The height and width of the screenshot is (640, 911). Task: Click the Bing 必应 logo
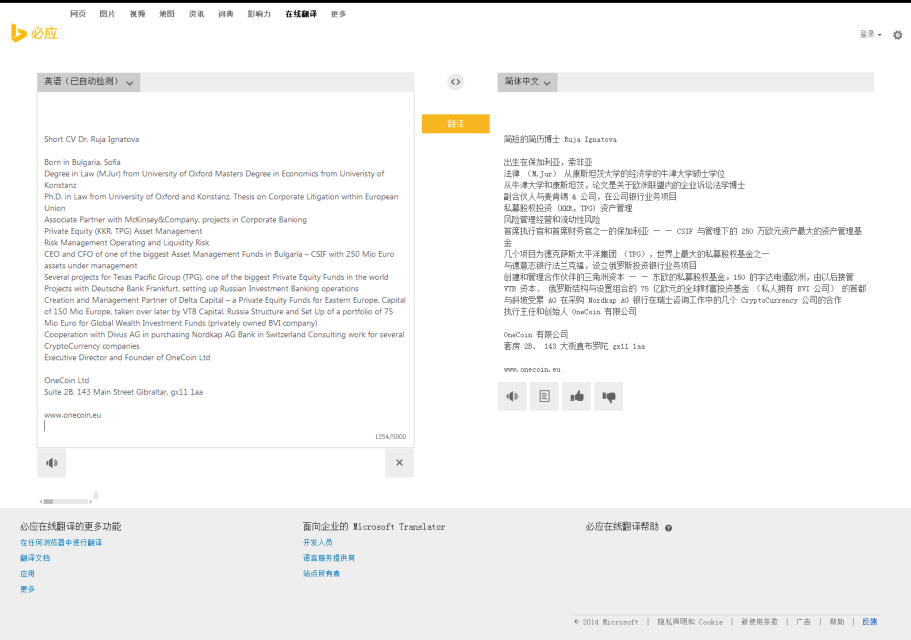point(34,33)
